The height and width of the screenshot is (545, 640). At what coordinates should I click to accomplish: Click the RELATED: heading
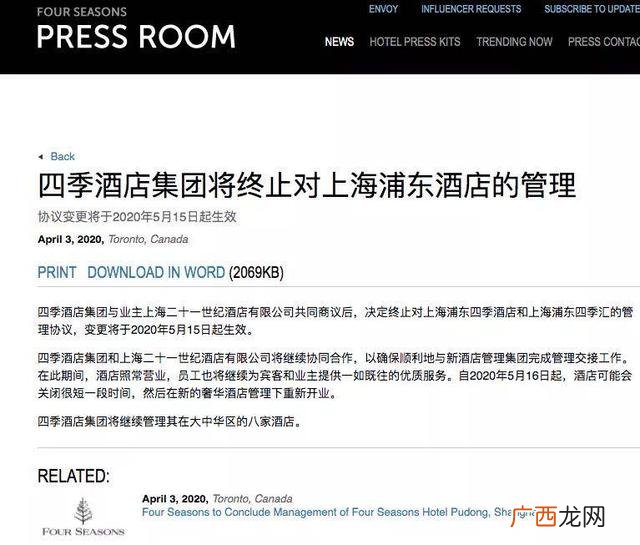73,476
